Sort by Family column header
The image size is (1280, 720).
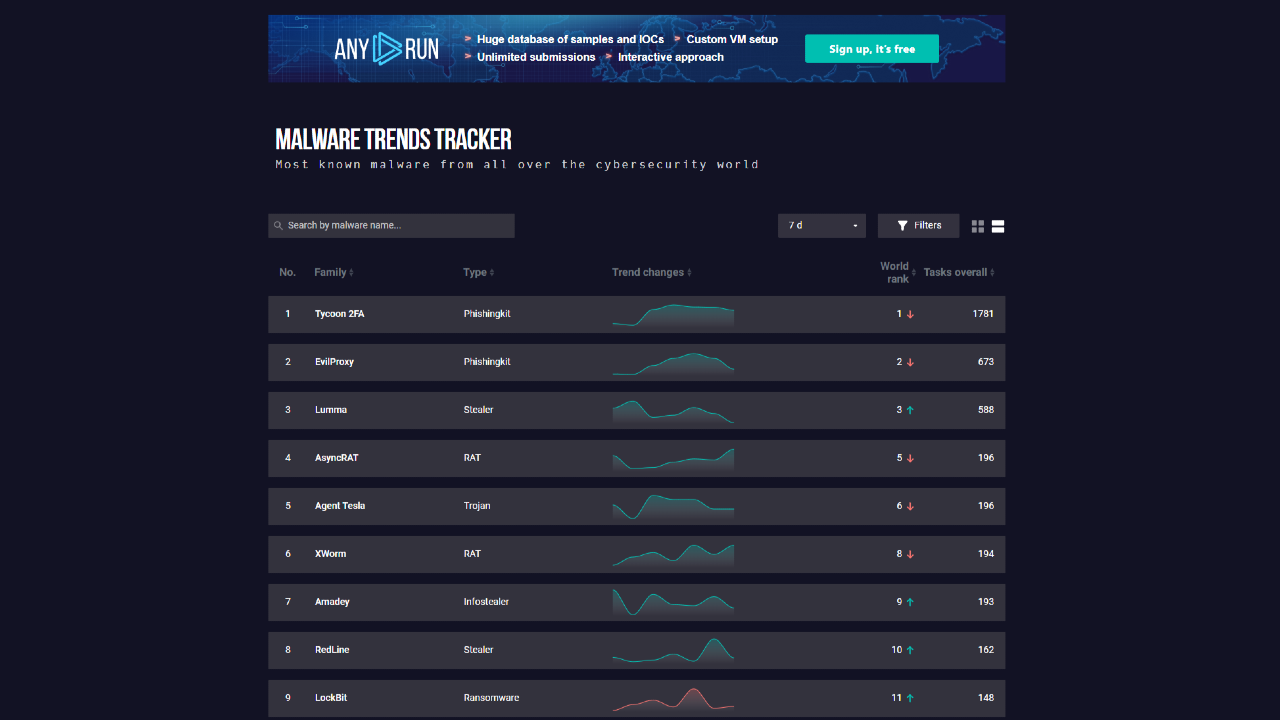[334, 272]
